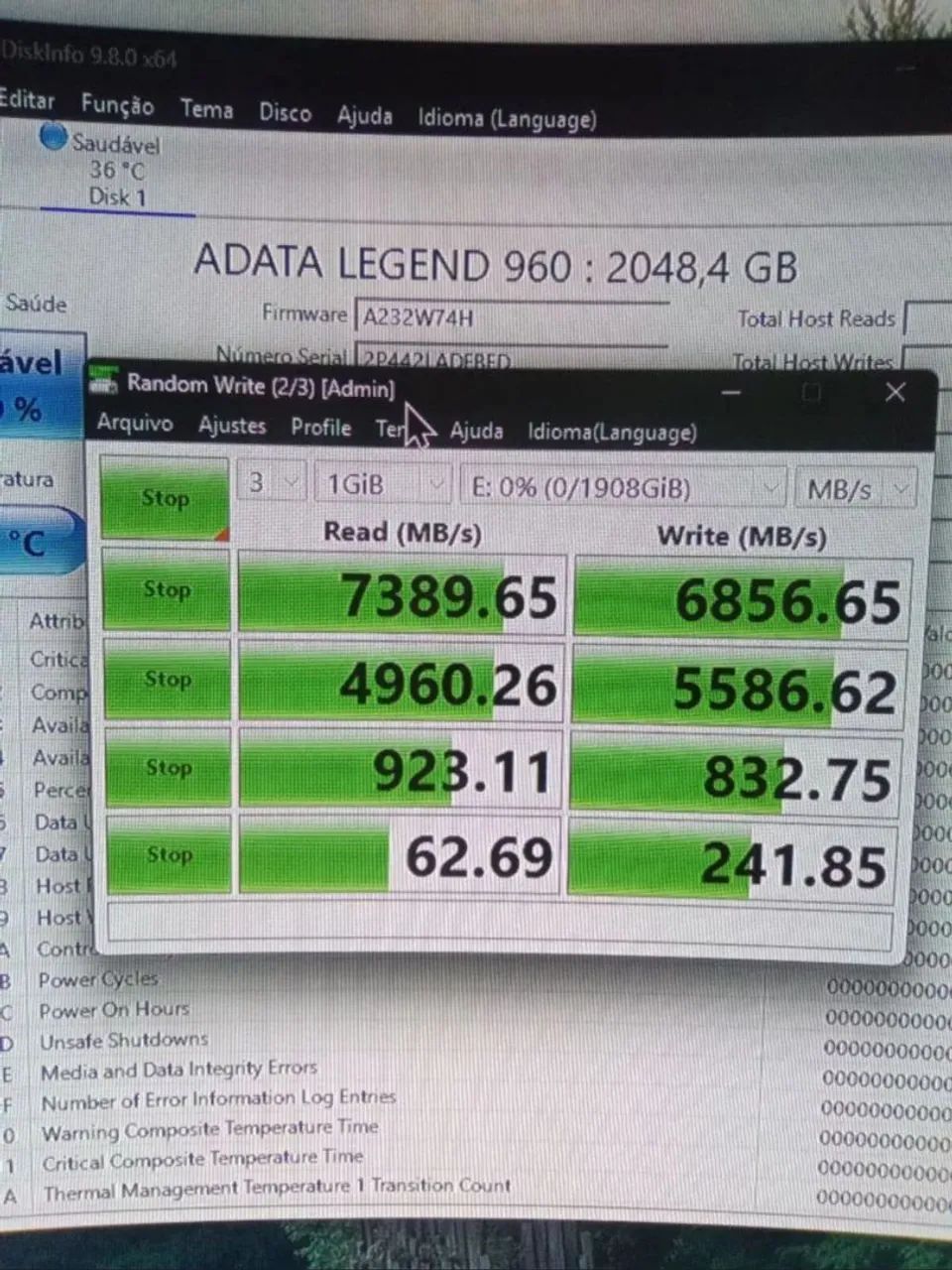Click Write (MB/s) column header
The height and width of the screenshot is (1270, 952).
pos(741,537)
